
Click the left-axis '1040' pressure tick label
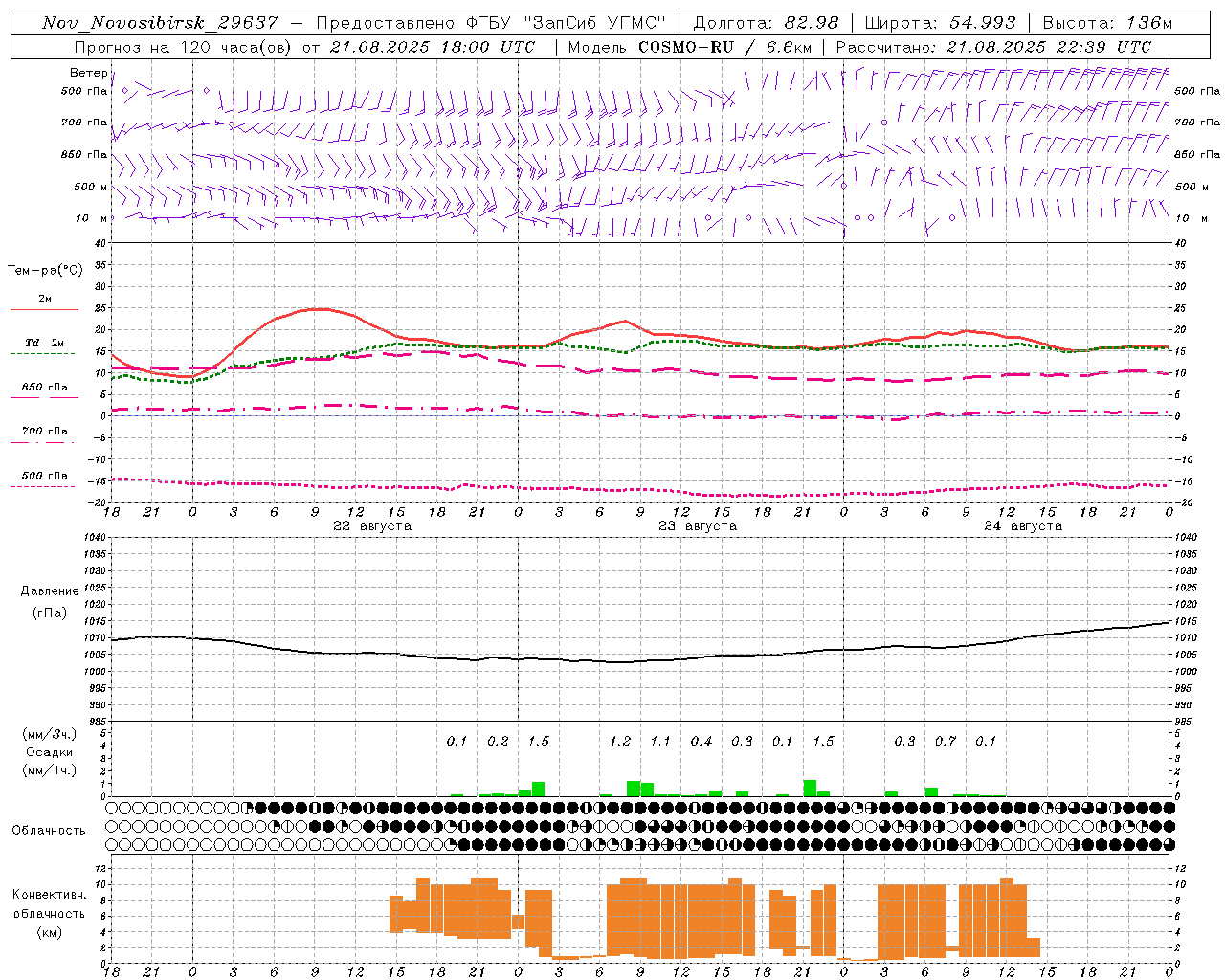click(93, 538)
